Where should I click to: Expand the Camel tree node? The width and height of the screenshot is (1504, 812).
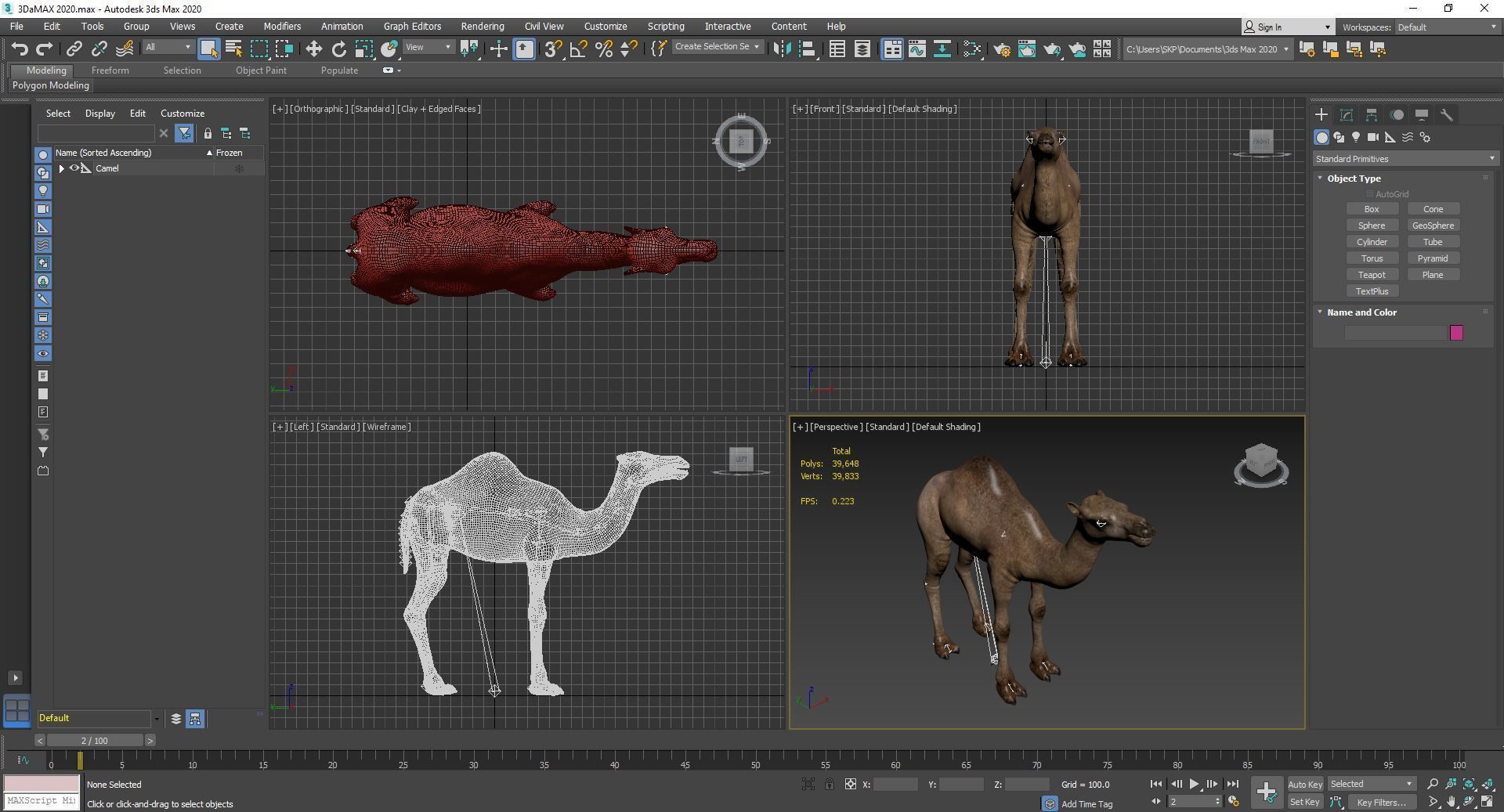point(61,168)
